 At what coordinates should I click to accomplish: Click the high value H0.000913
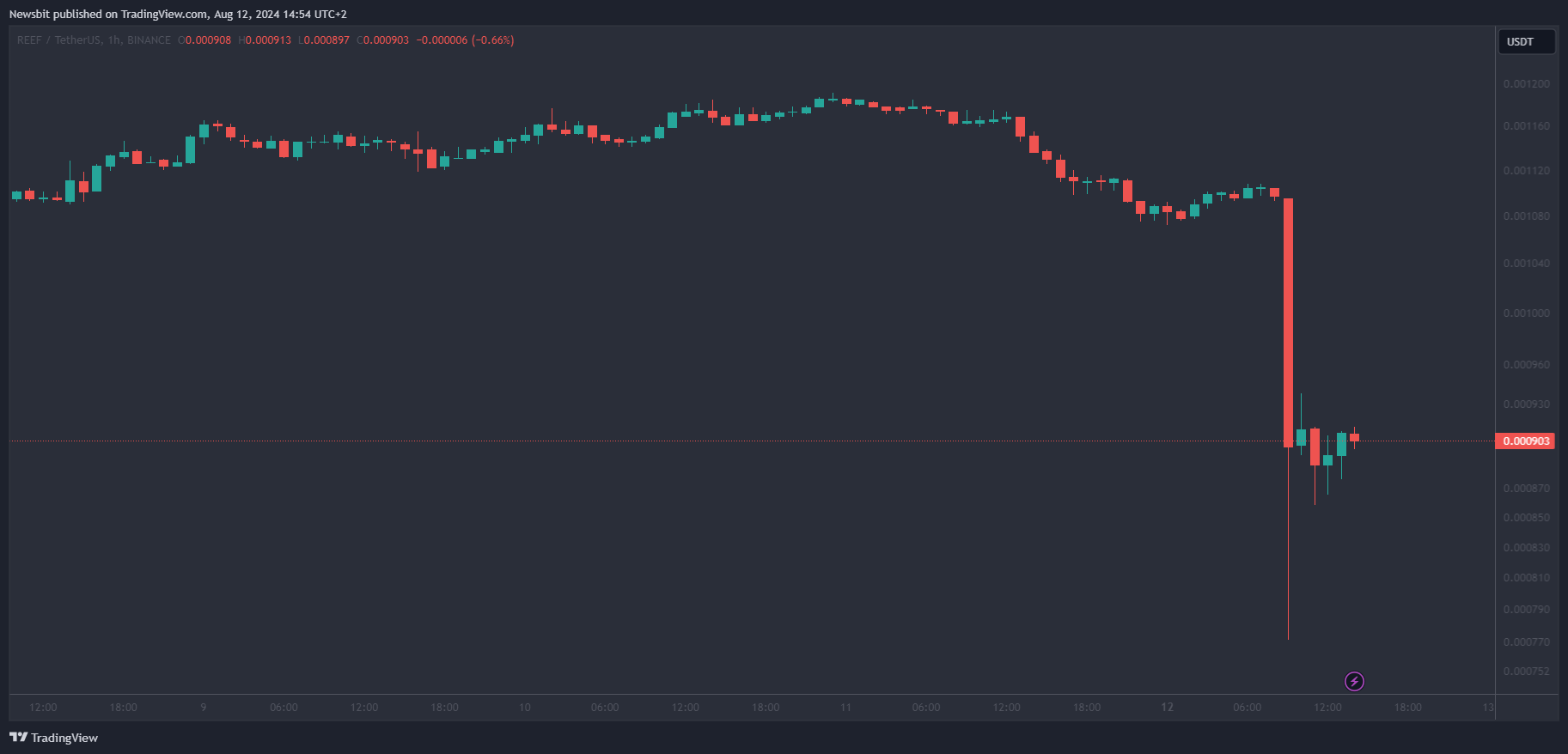(265, 40)
